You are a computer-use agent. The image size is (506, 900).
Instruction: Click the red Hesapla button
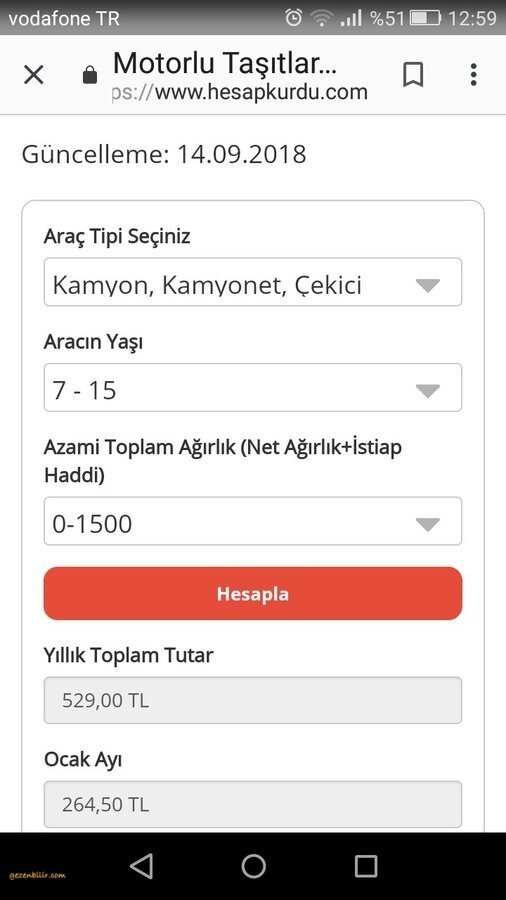pyautogui.click(x=253, y=593)
